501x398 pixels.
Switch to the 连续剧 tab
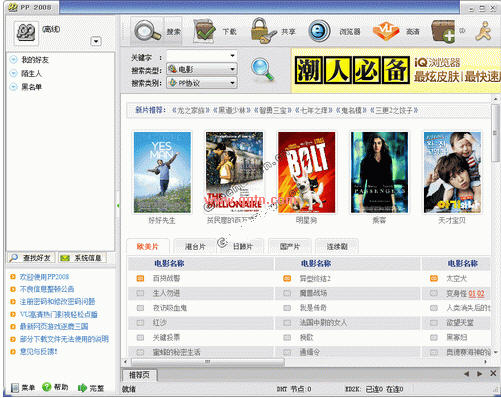click(x=337, y=247)
